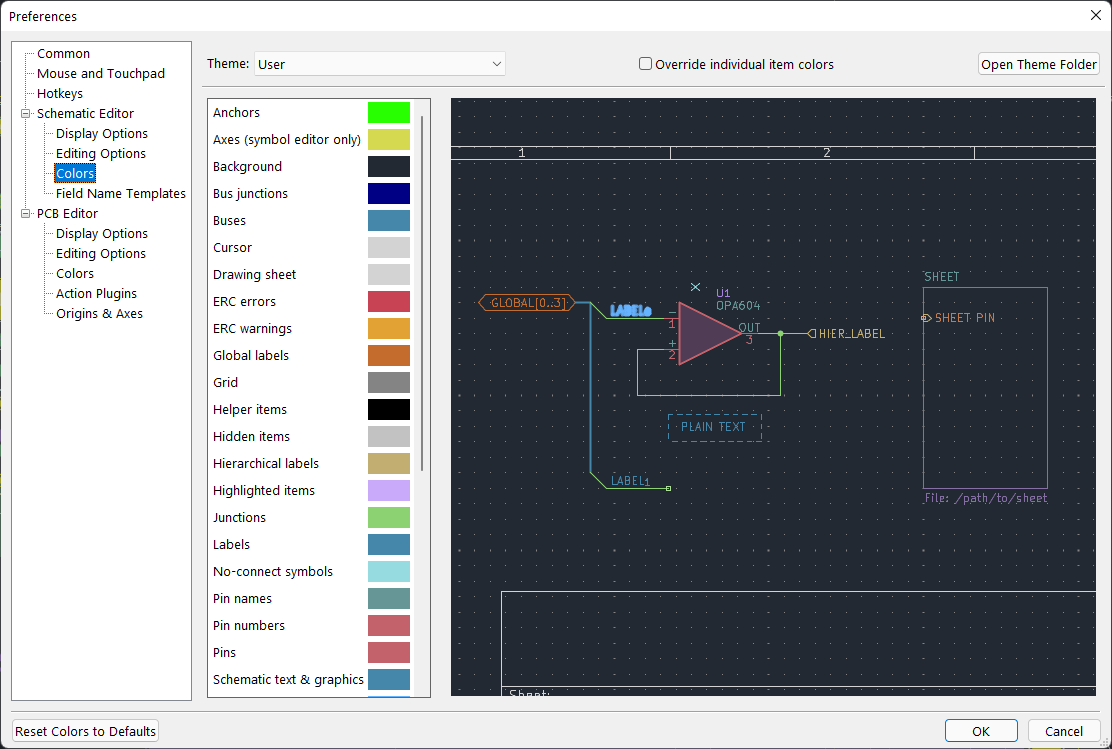Change Schematic text & graphics swatch

[x=389, y=679]
